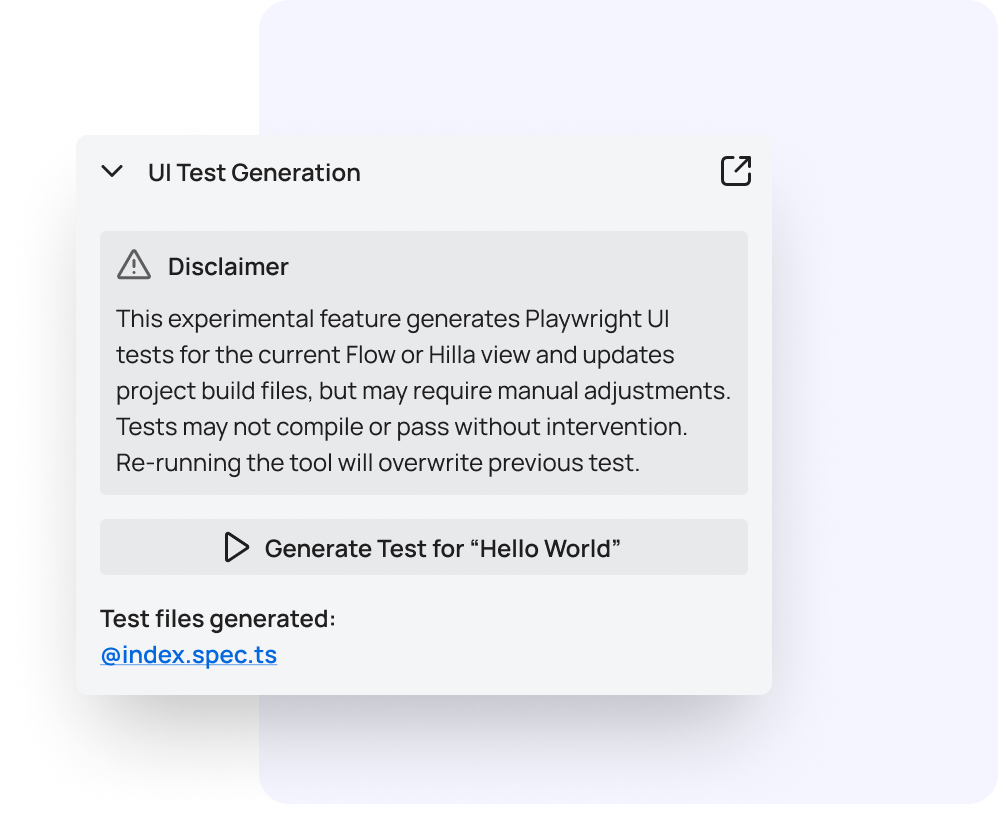This screenshot has height=821, width=998.
Task: Click the Disclaimer heading text
Action: [228, 266]
